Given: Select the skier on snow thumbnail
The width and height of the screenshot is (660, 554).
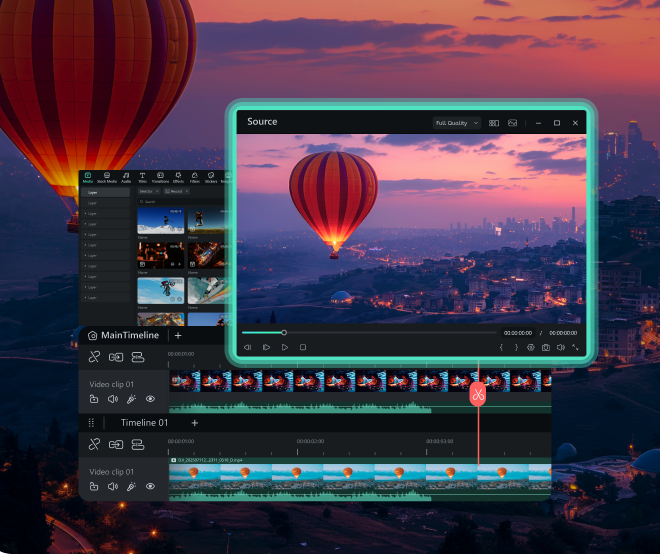Looking at the screenshot, I should point(160,221).
